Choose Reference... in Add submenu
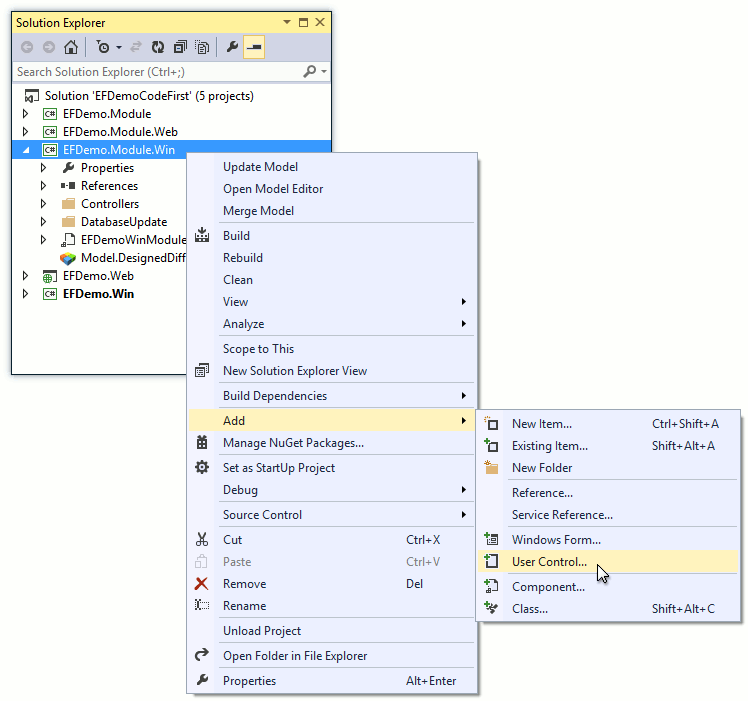Image resolution: width=748 pixels, height=701 pixels. [x=542, y=493]
